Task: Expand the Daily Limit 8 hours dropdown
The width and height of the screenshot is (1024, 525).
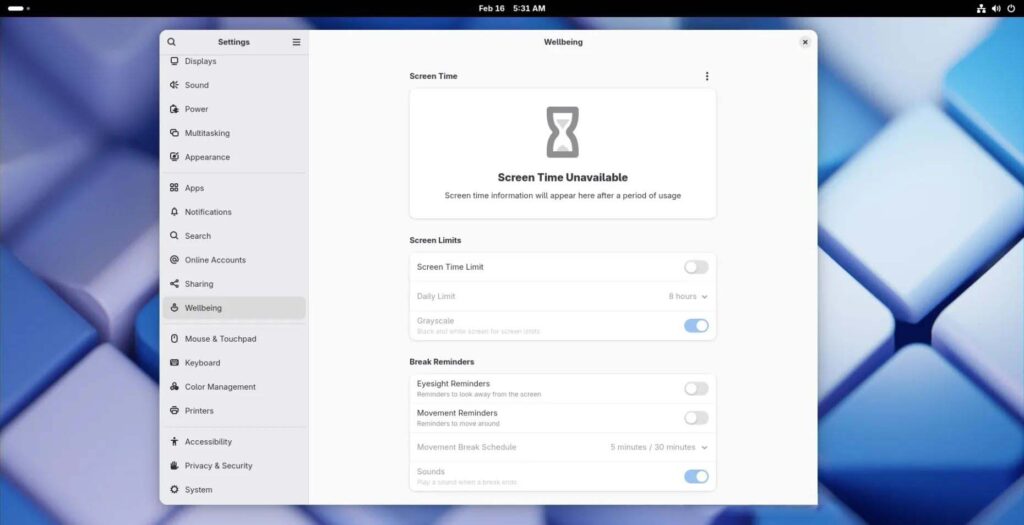Action: coord(688,297)
